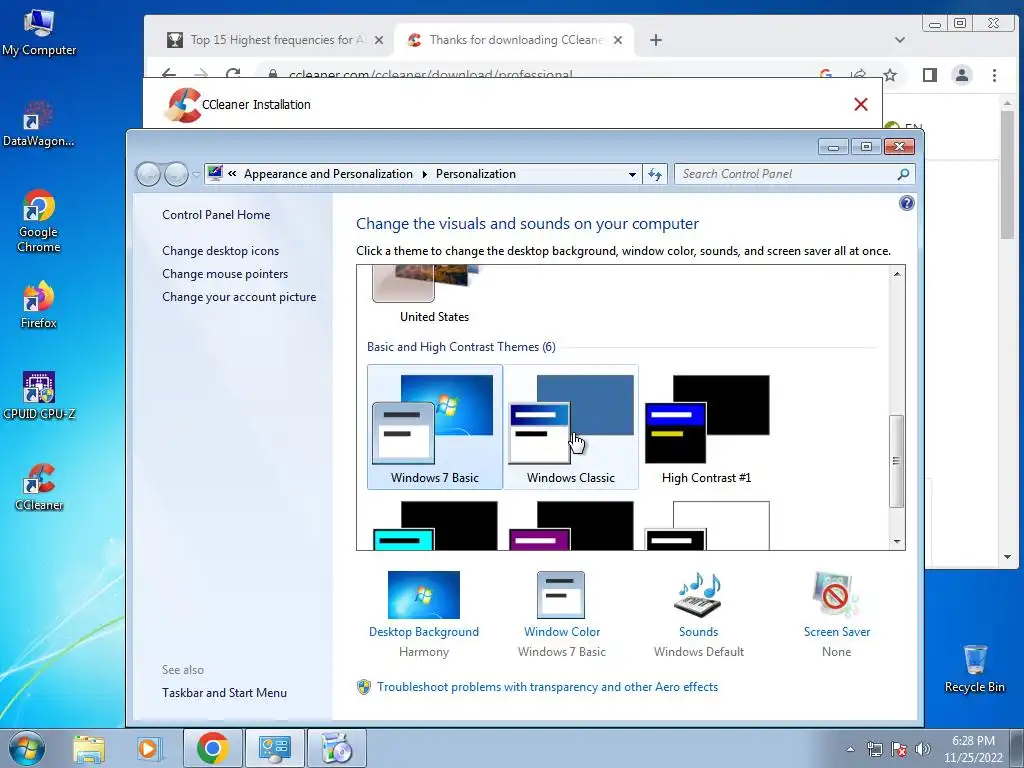Screen dimensions: 1024x768
Task: Click the Personalization breadcrumb
Action: 475,174
